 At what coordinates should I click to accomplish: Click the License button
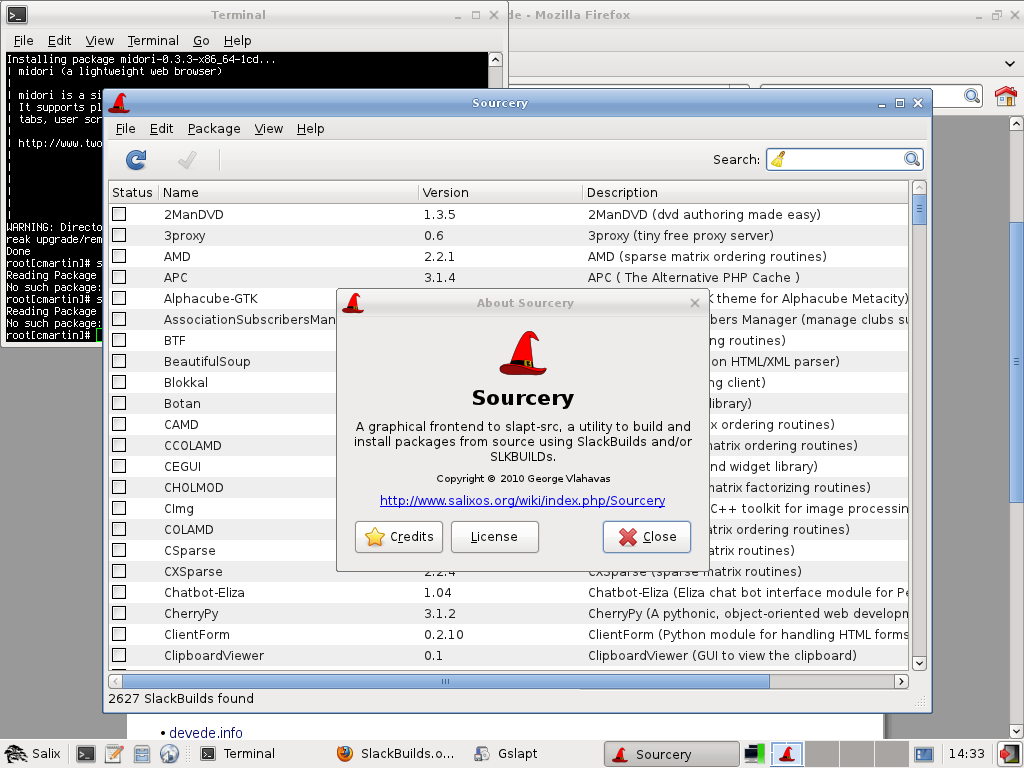[x=494, y=537]
